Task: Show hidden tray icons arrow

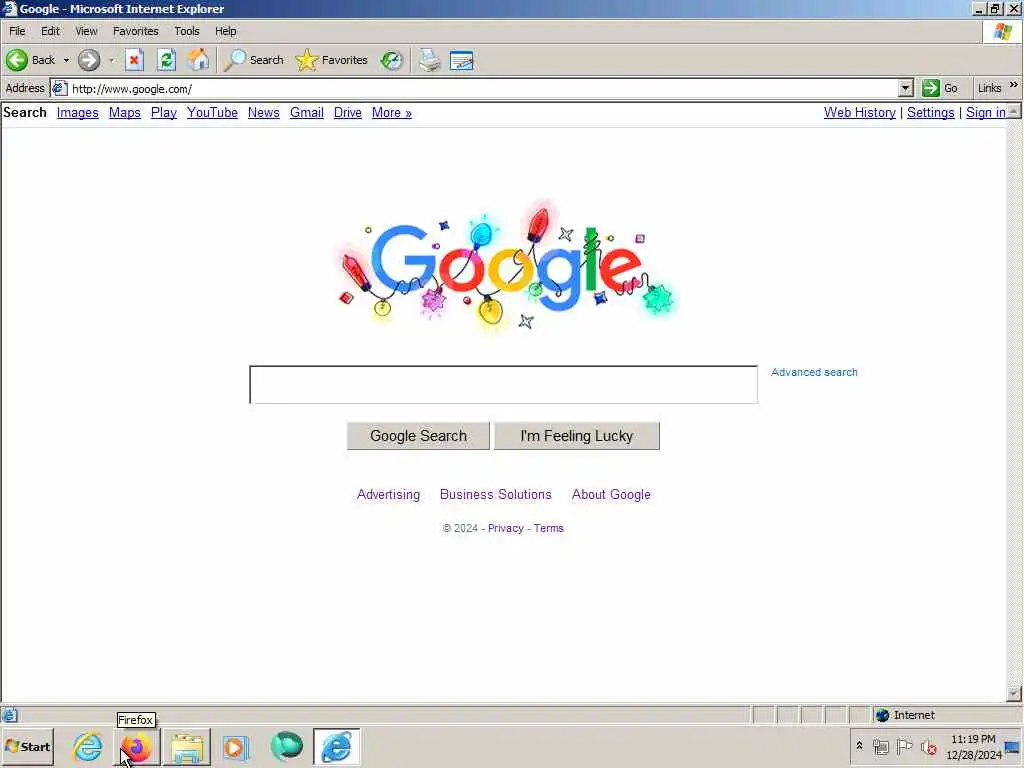Action: (859, 746)
